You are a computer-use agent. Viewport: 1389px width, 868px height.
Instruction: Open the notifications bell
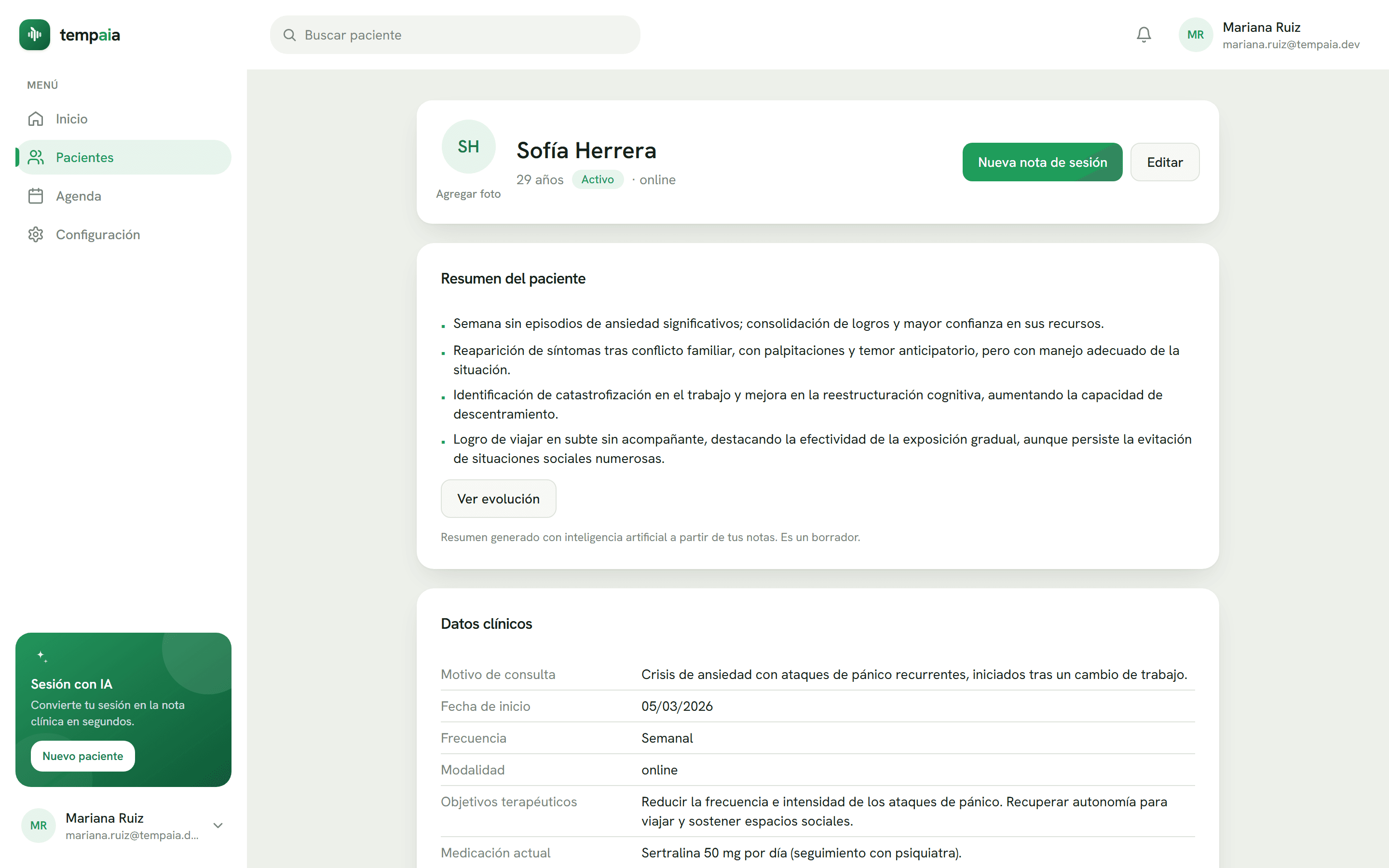click(x=1144, y=34)
